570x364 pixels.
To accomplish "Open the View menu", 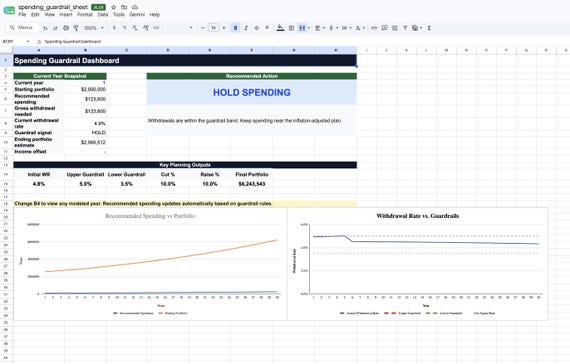I will 49,15.
